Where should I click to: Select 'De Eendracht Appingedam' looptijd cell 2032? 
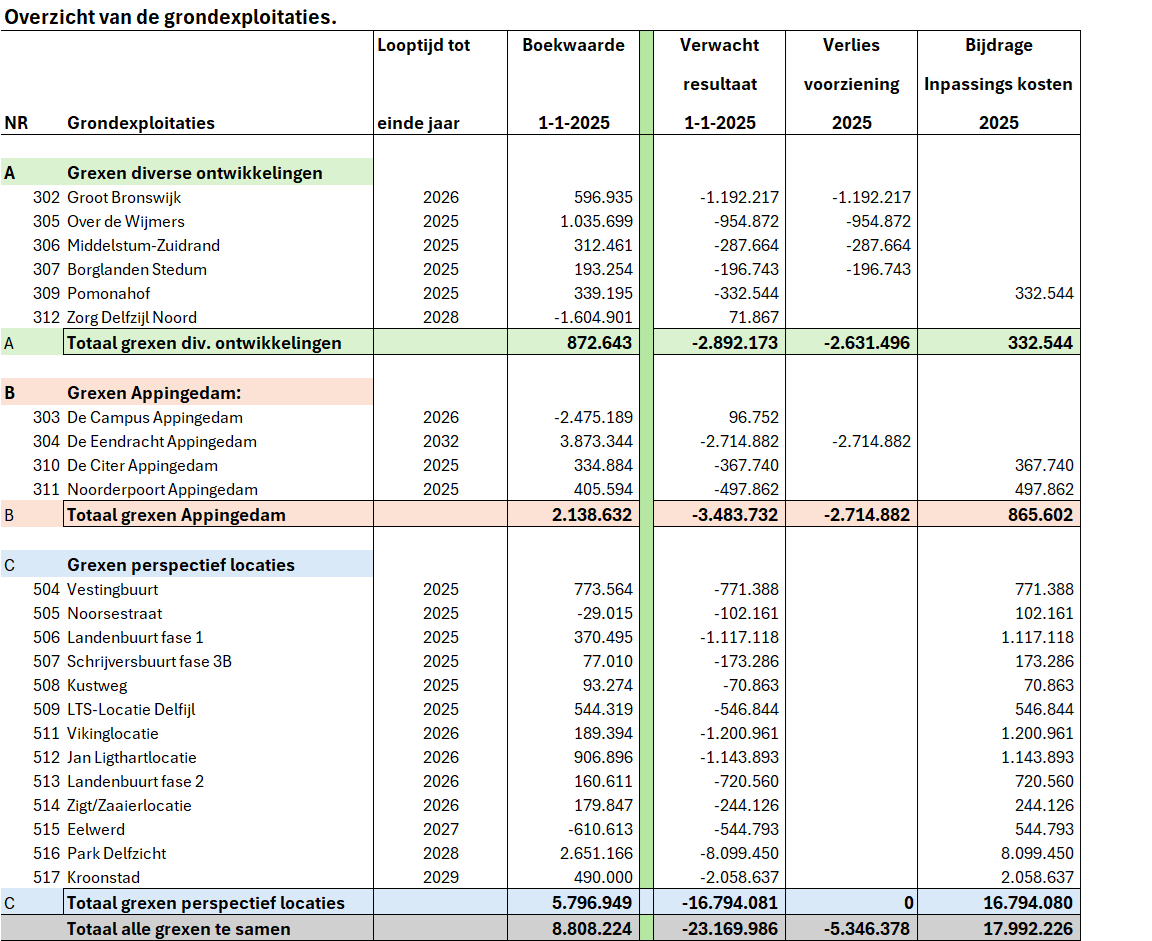coord(441,441)
